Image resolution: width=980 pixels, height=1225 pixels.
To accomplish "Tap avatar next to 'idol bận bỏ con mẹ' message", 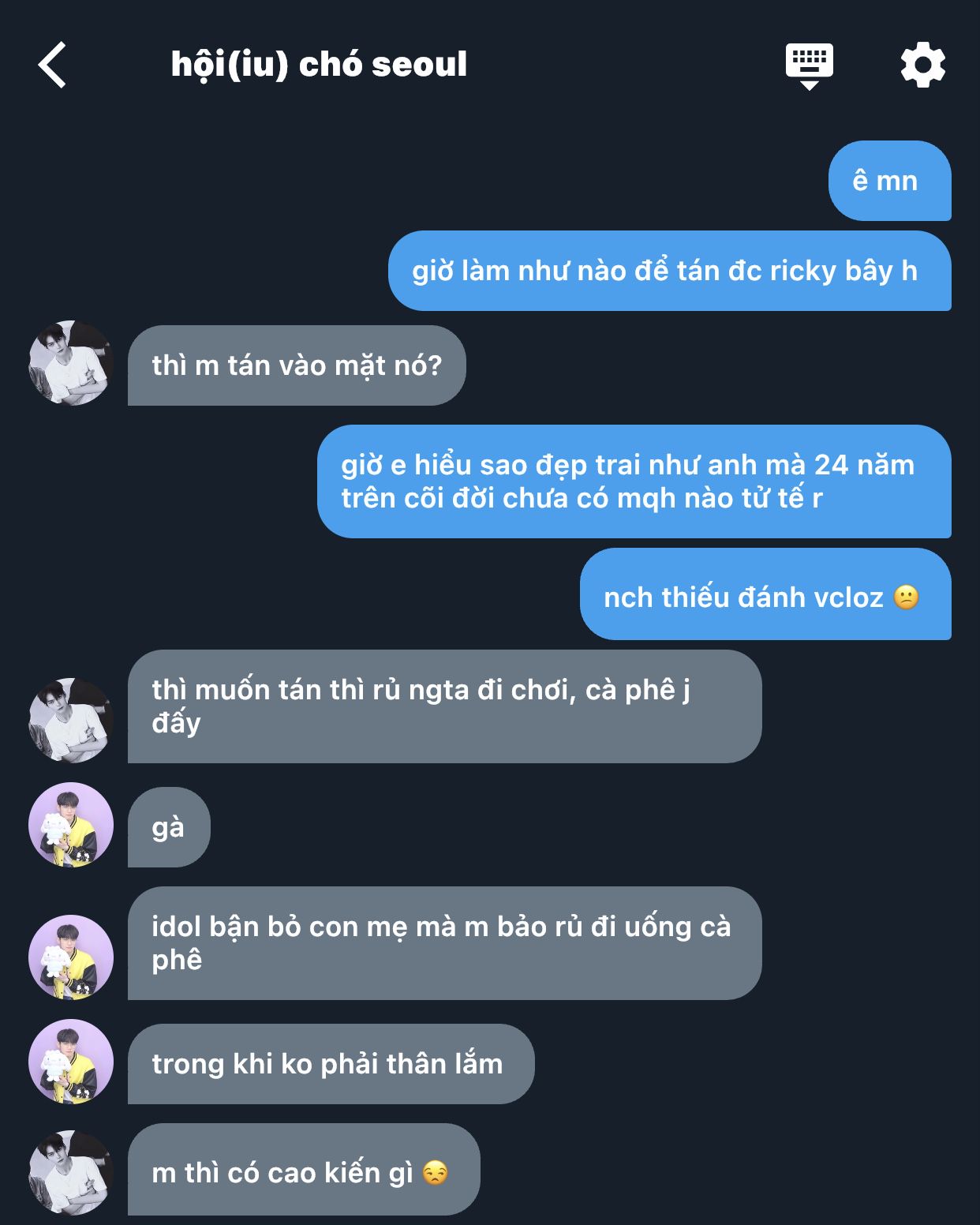I will [71, 957].
